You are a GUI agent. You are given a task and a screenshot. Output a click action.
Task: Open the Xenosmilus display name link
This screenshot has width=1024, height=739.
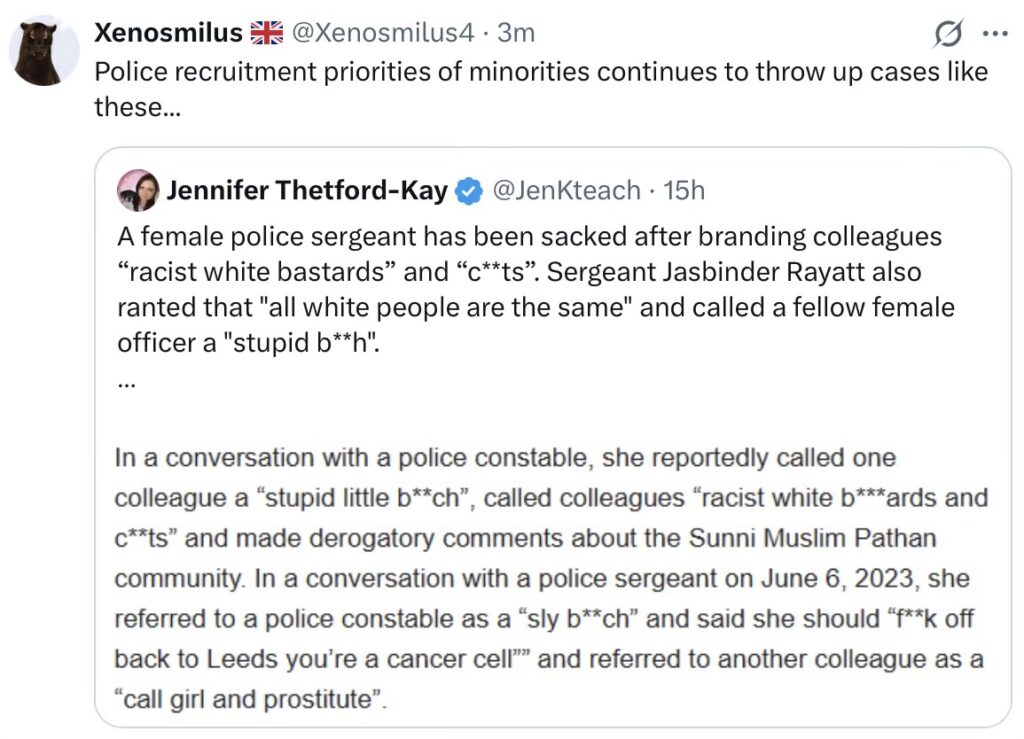tap(168, 33)
